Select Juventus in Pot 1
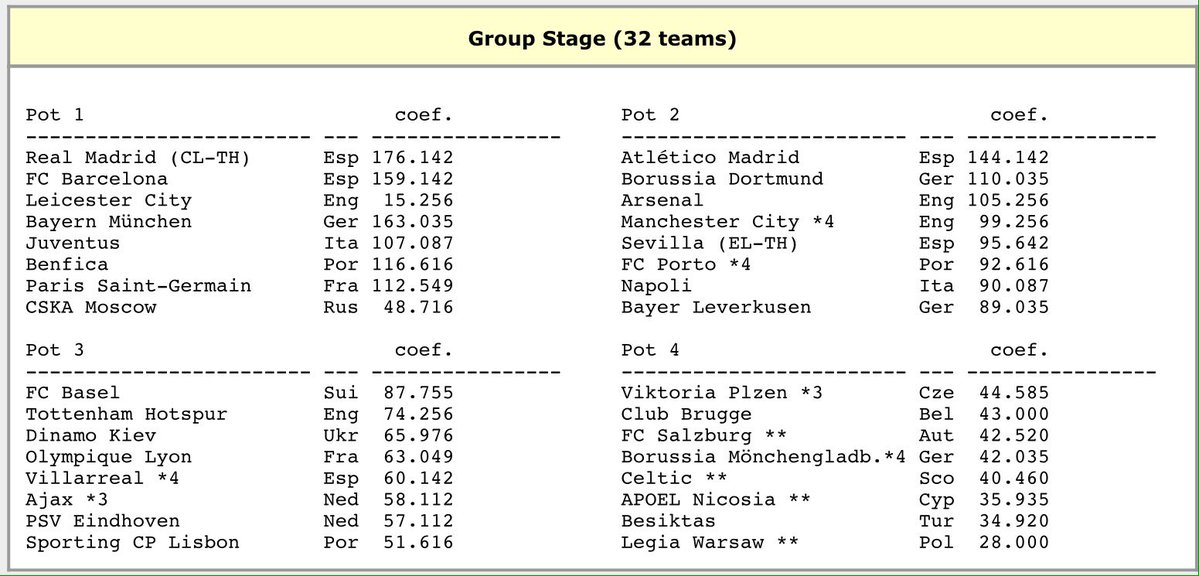The width and height of the screenshot is (1199, 576). pyautogui.click(x=73, y=243)
